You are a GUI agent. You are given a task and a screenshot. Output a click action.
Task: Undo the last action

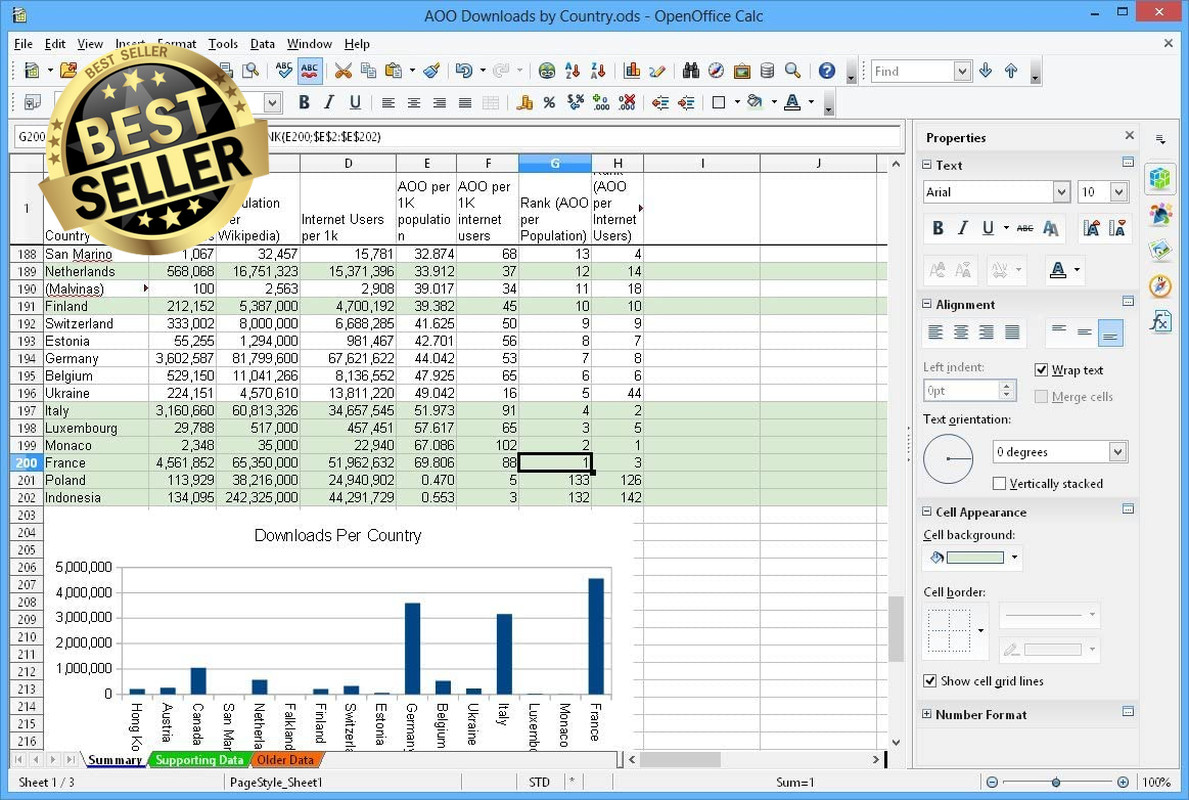coord(463,71)
